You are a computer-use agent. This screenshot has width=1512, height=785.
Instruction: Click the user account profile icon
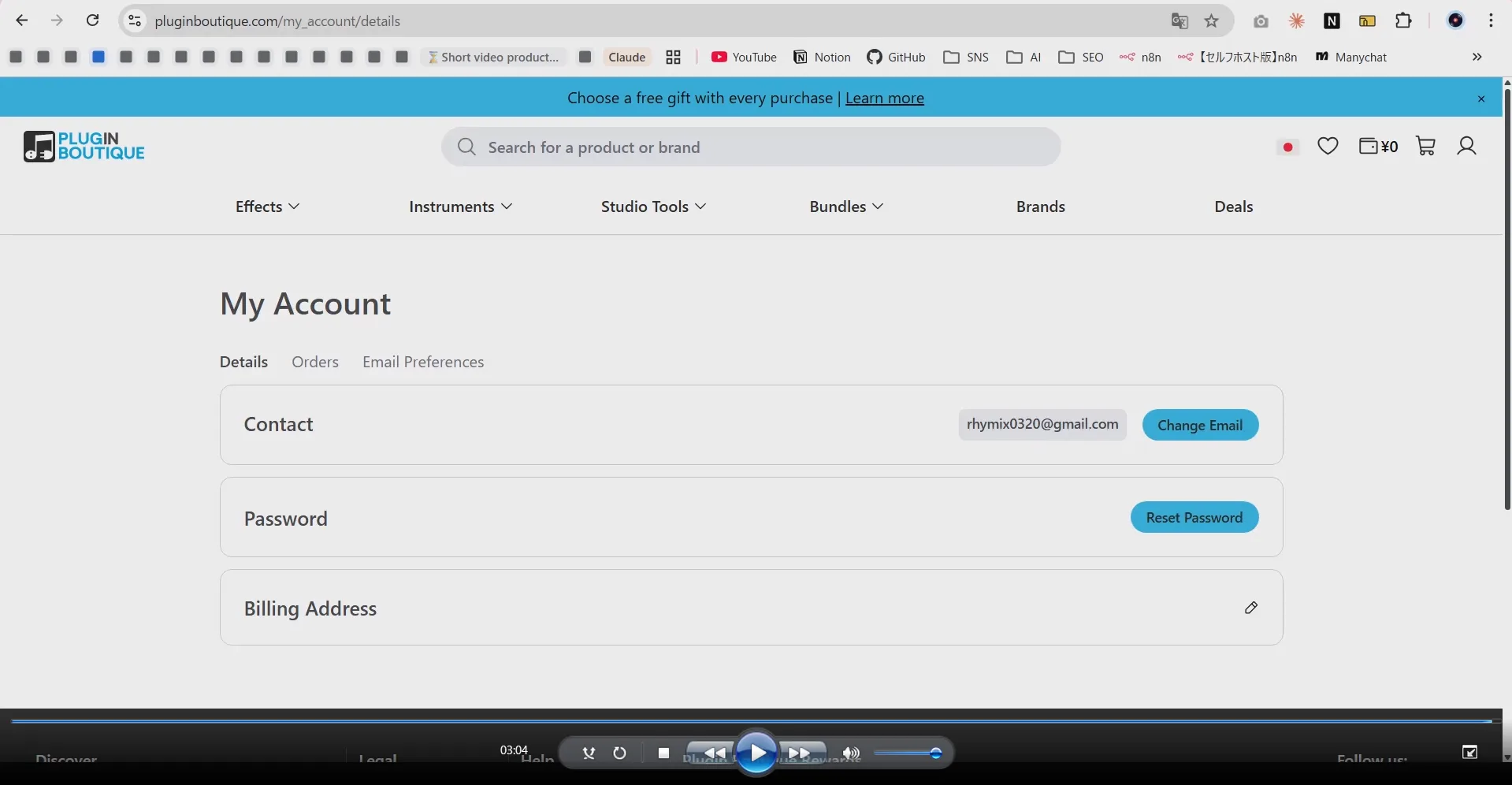tap(1466, 146)
